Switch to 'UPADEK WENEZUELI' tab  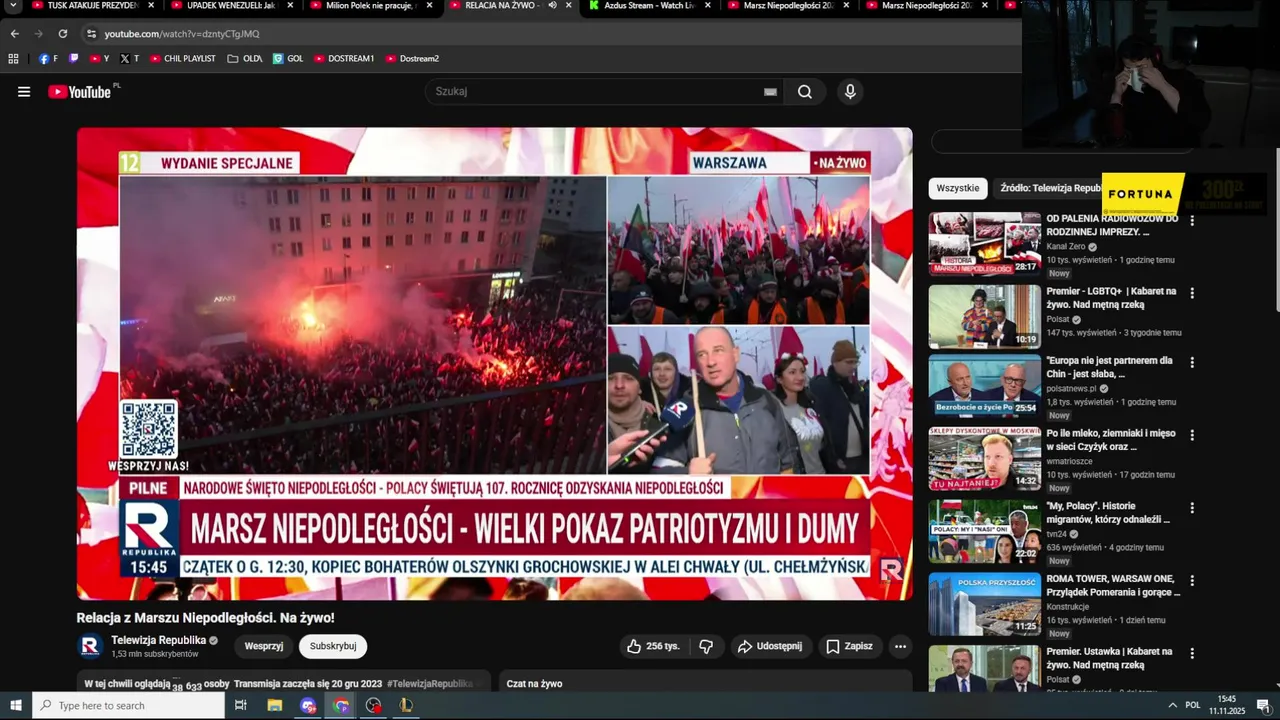coord(230,6)
